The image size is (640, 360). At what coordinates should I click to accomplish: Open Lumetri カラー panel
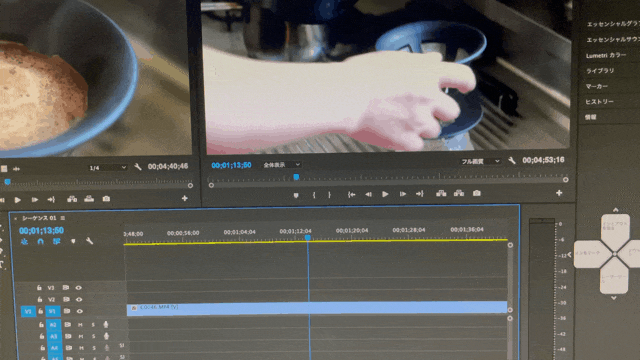coord(606,56)
